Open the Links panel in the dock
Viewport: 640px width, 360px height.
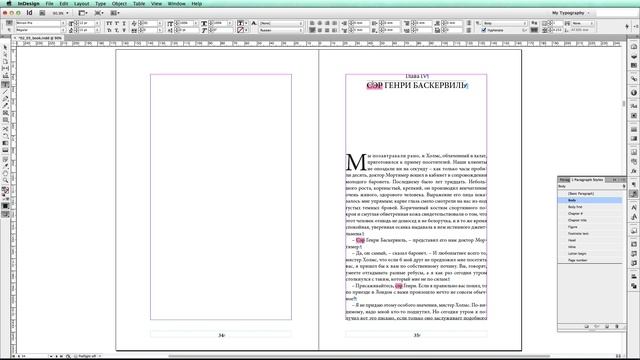[634, 79]
